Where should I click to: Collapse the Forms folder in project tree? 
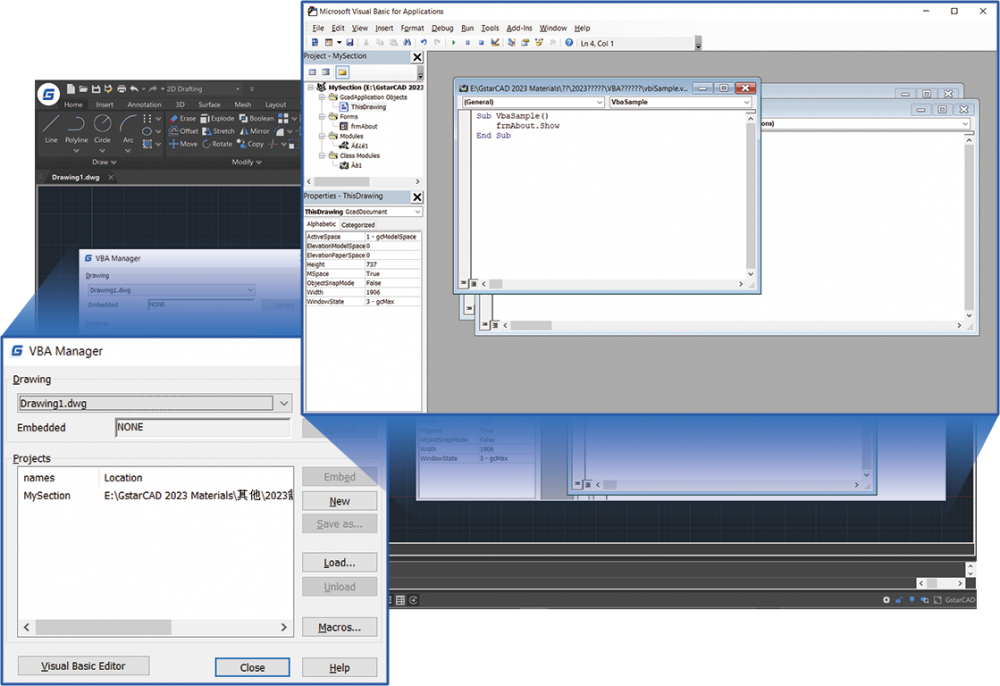pyautogui.click(x=322, y=117)
